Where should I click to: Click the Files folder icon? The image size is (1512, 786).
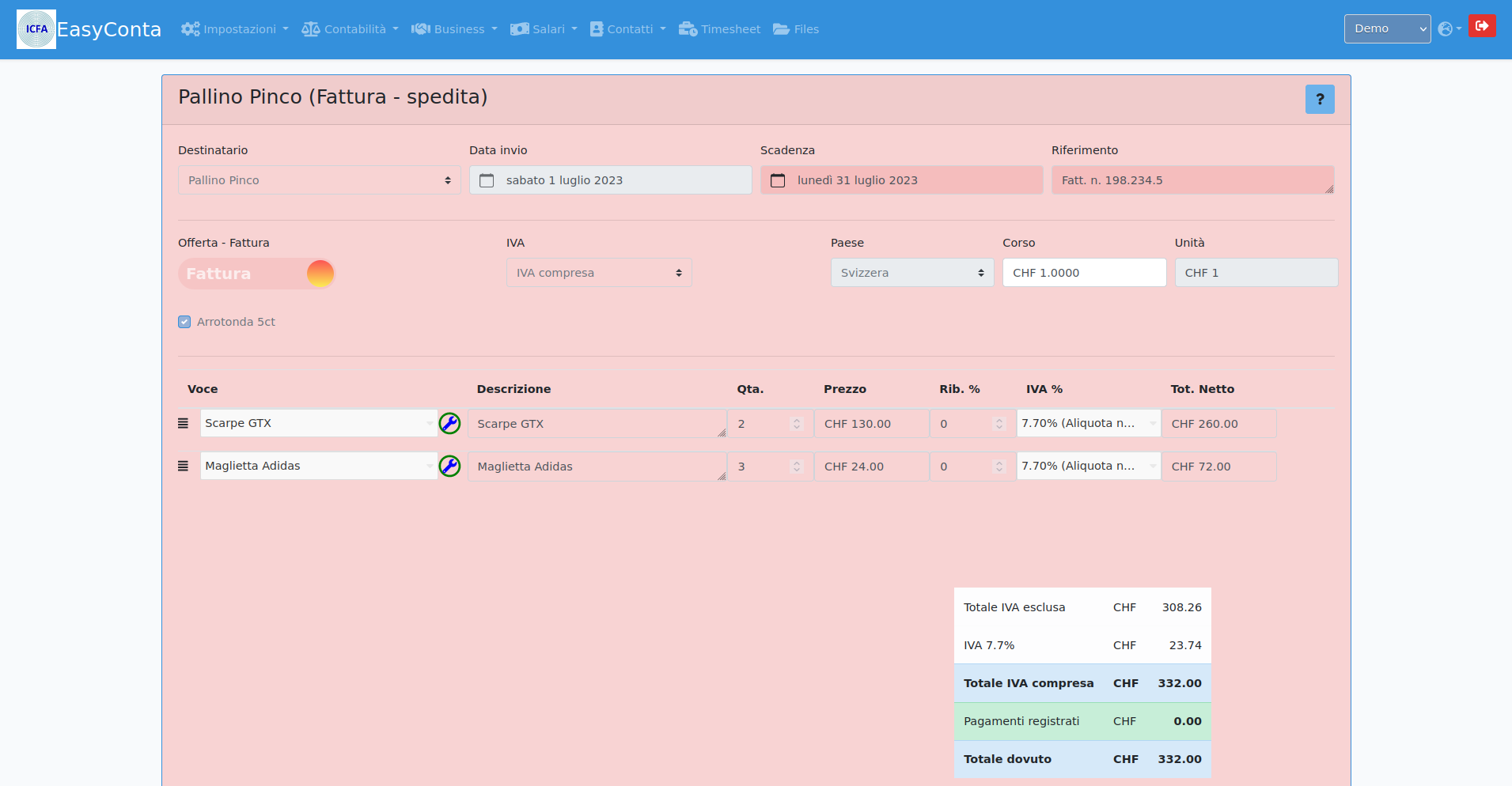coord(782,29)
